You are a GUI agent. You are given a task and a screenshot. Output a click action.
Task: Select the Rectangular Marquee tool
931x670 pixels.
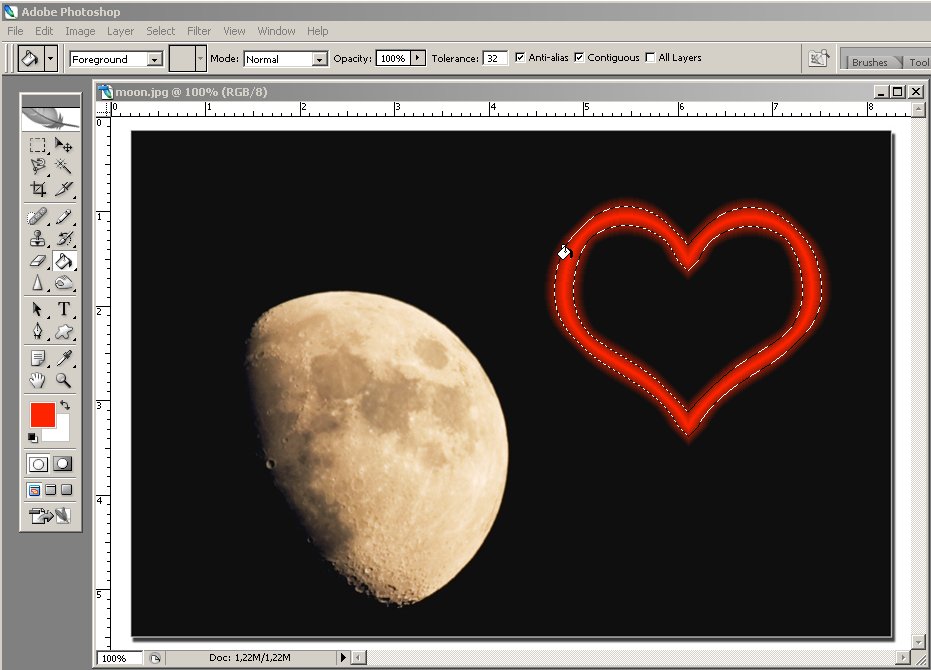38,146
